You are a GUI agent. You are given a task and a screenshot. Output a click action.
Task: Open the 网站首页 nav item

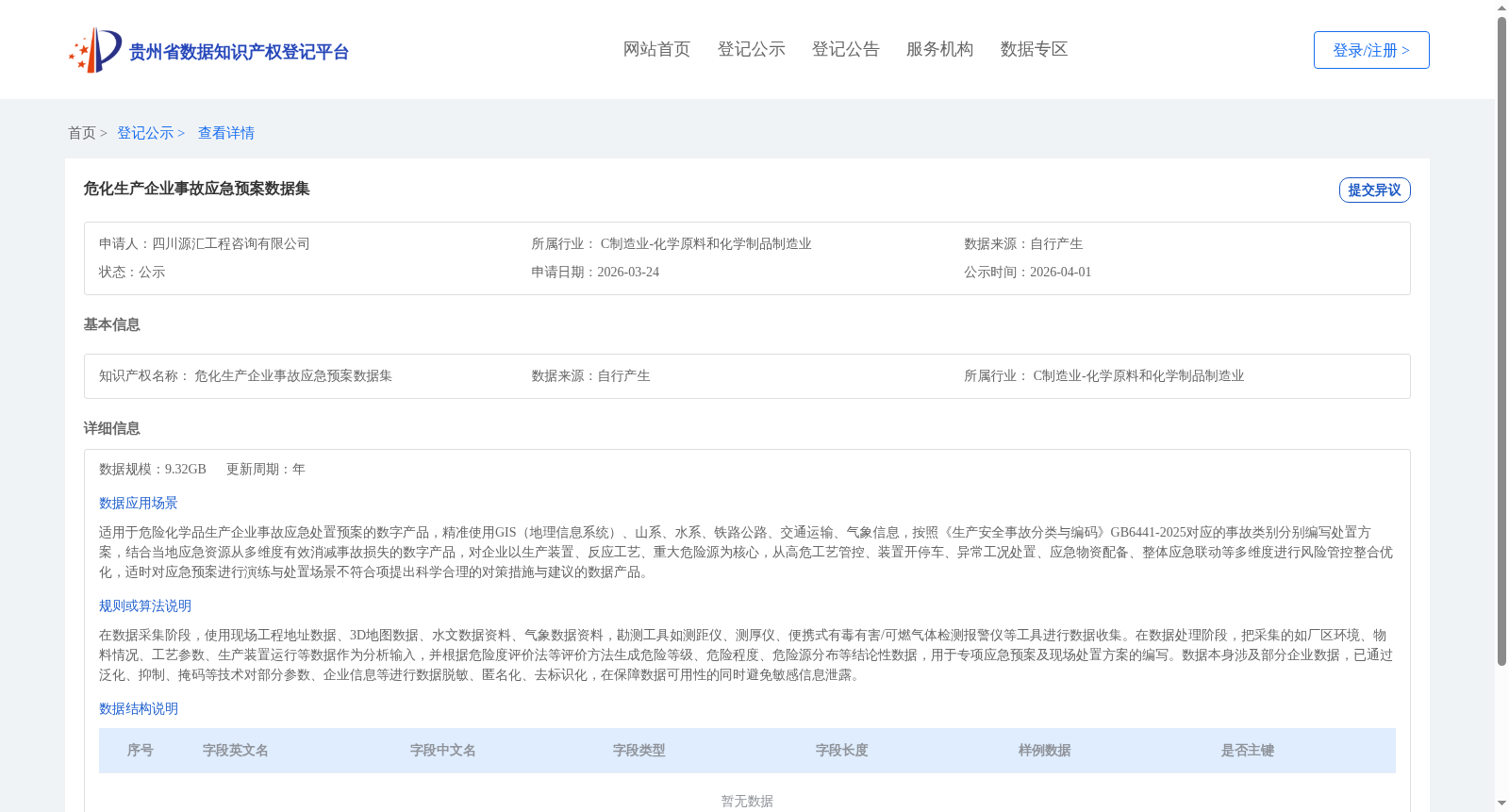656,49
